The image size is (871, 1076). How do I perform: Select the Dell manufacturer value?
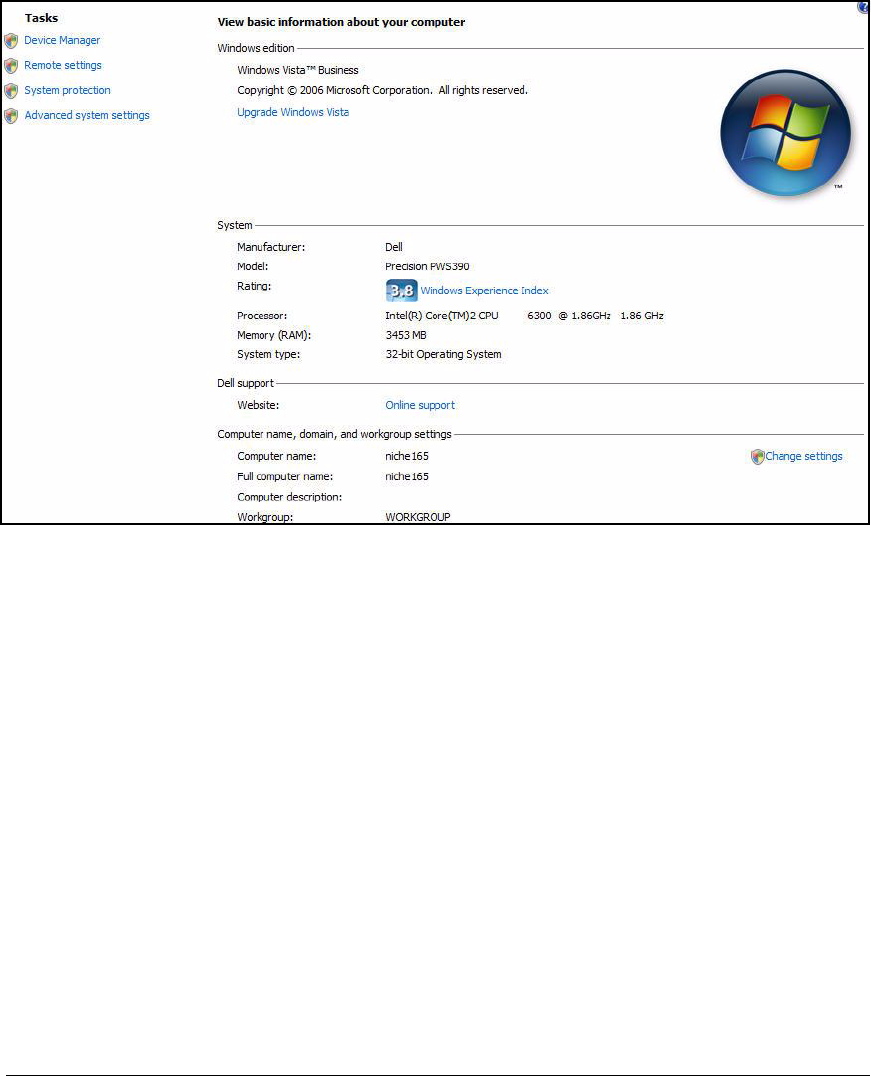tap(394, 247)
